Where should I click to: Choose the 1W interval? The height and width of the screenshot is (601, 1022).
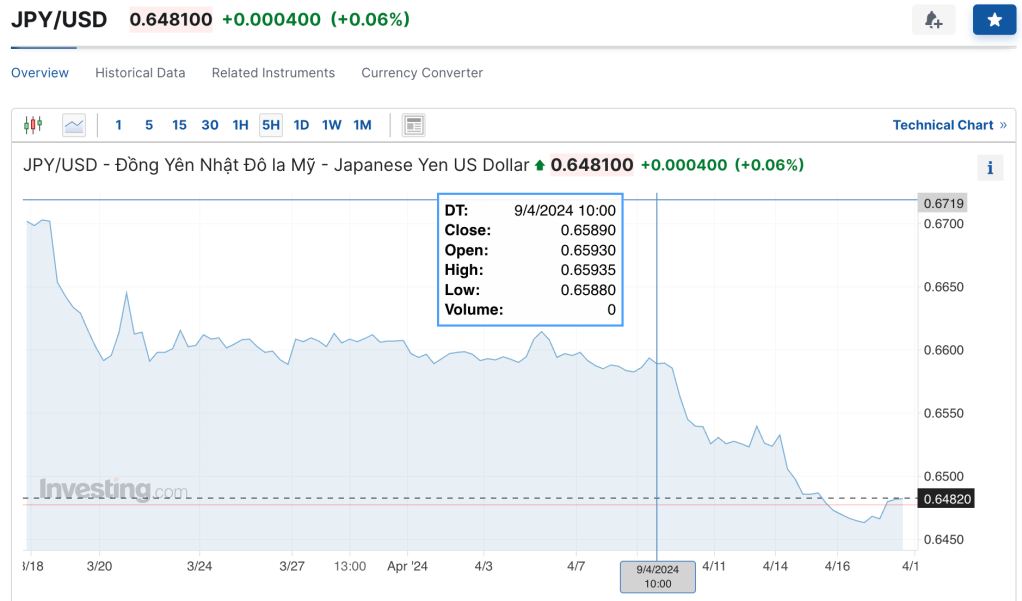coord(332,125)
